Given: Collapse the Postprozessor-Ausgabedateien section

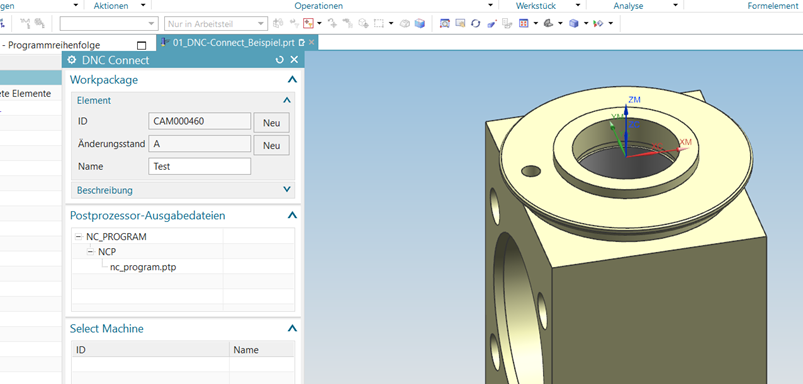Looking at the screenshot, I should (292, 215).
